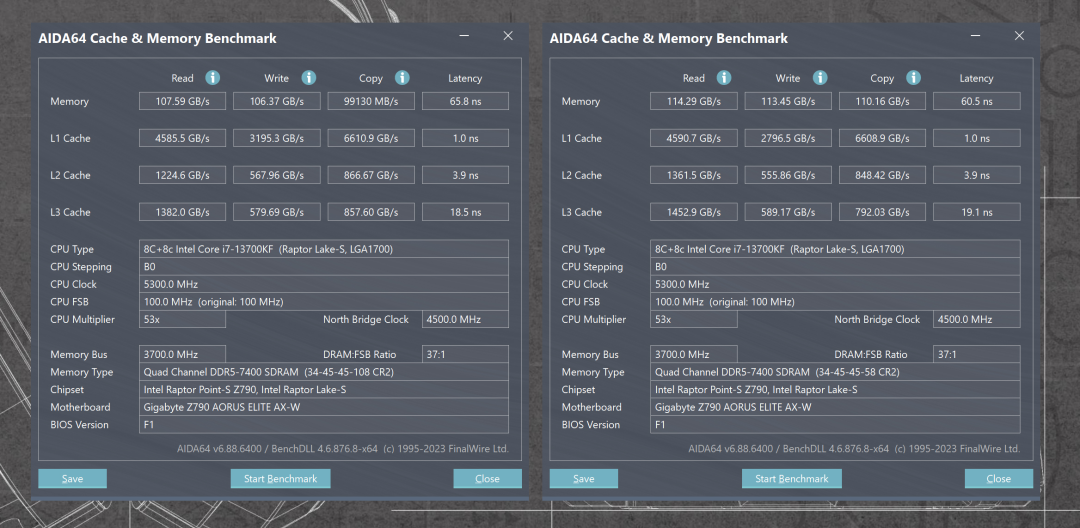The image size is (1080, 528).
Task: Open Write info icon in left window
Action: coord(309,78)
